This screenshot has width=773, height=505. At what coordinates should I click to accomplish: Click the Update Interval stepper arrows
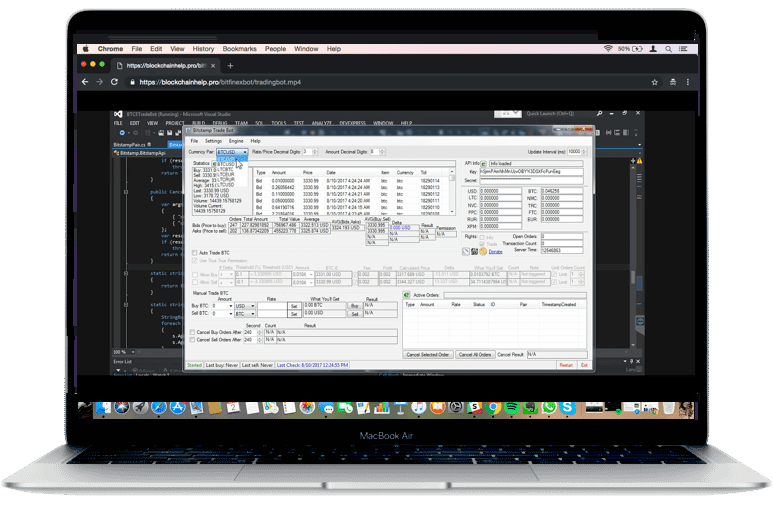tap(584, 152)
